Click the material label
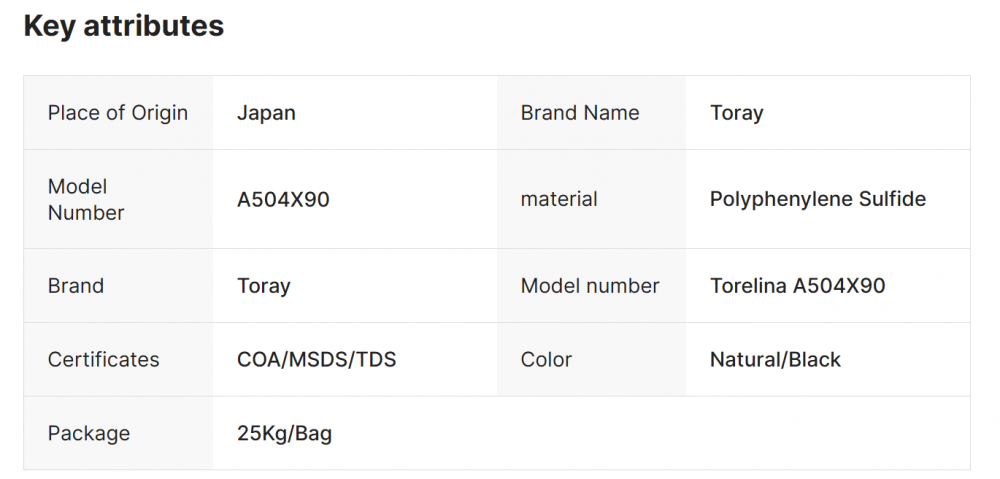This screenshot has height=479, width=1000. 559,199
